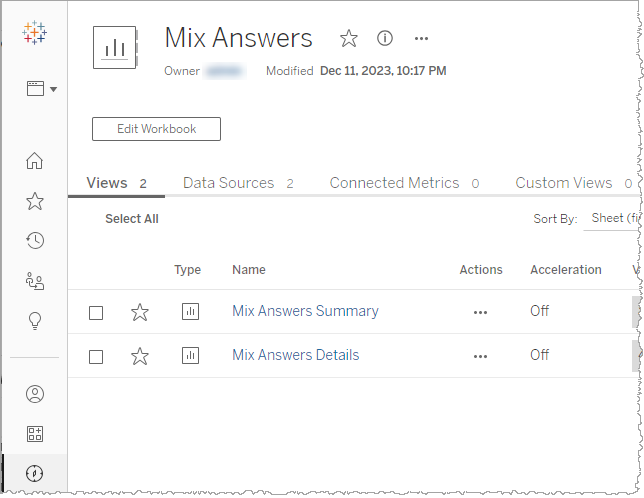Open the Mix Answers Summary link
The image size is (644, 498).
pyautogui.click(x=305, y=311)
